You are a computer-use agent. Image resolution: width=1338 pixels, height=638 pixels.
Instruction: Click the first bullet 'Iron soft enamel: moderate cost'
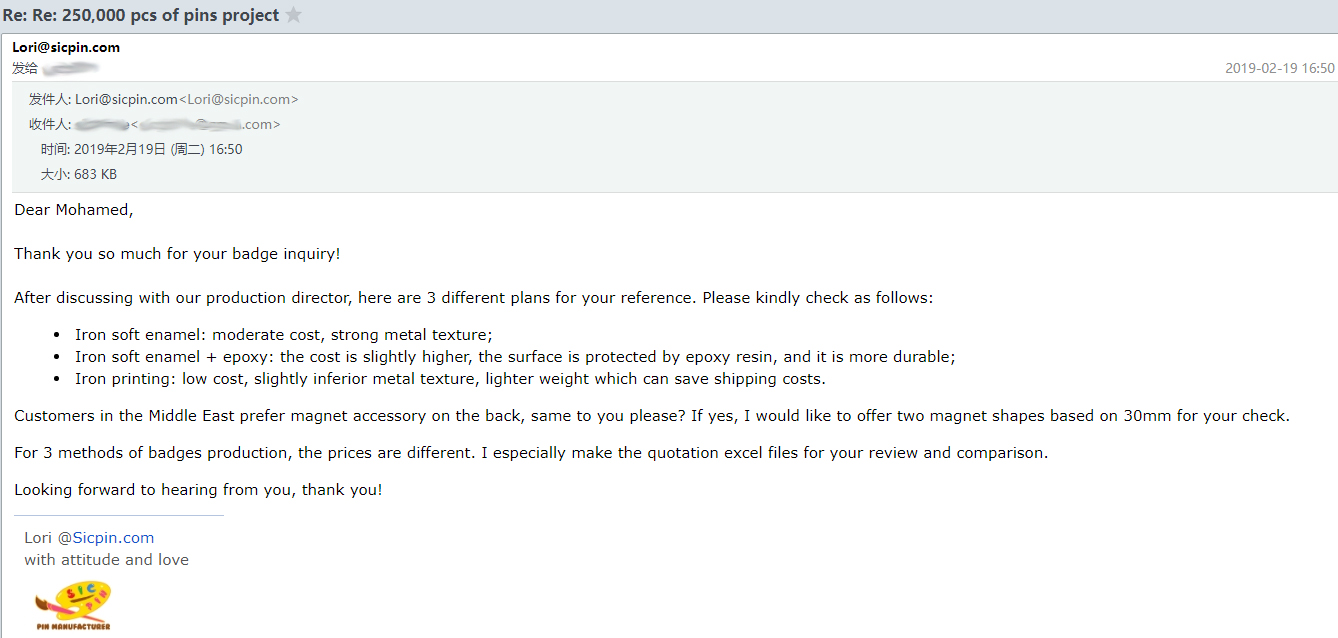pyautogui.click(x=284, y=335)
